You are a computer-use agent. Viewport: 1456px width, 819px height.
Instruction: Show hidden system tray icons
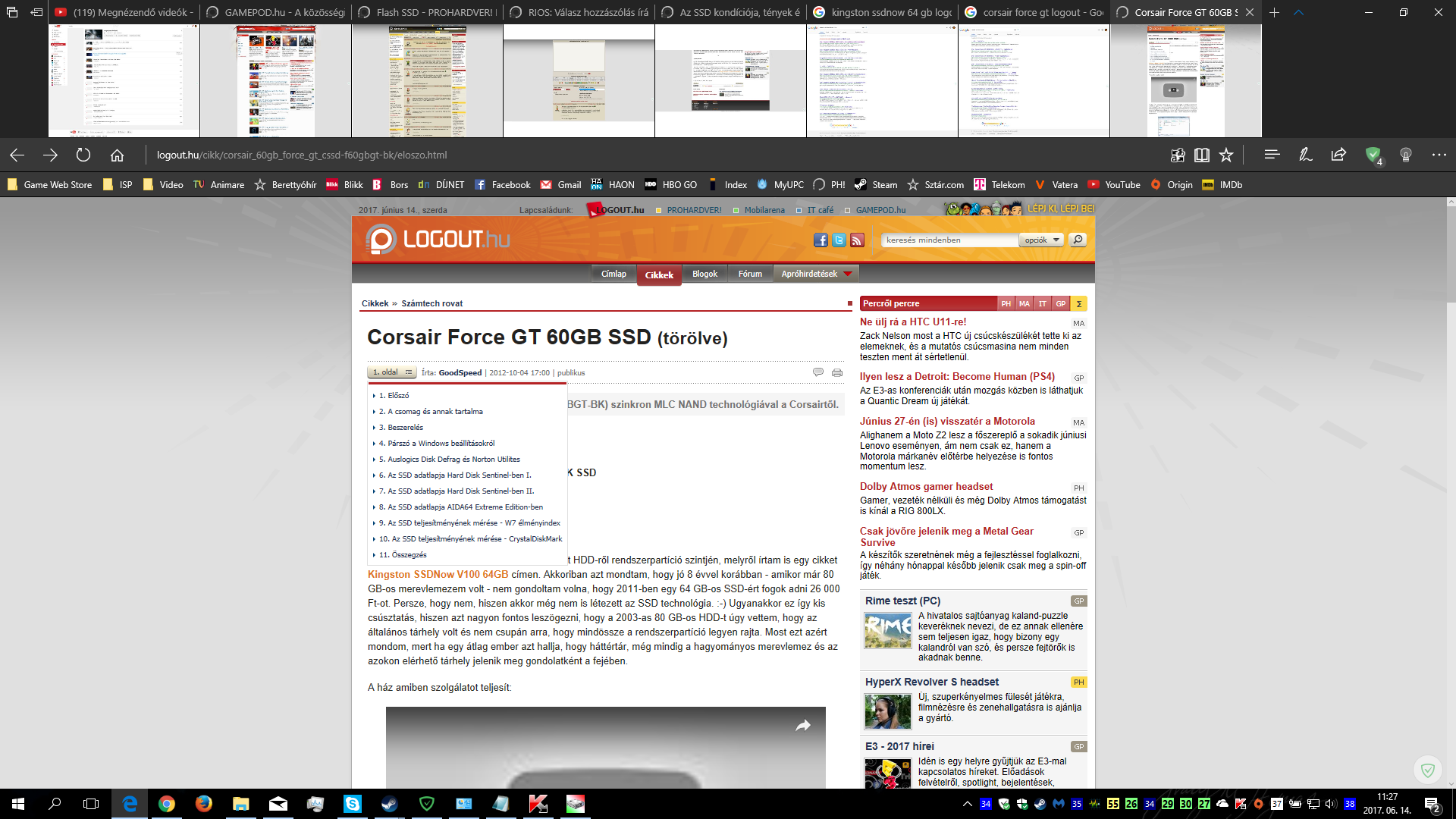pos(967,804)
